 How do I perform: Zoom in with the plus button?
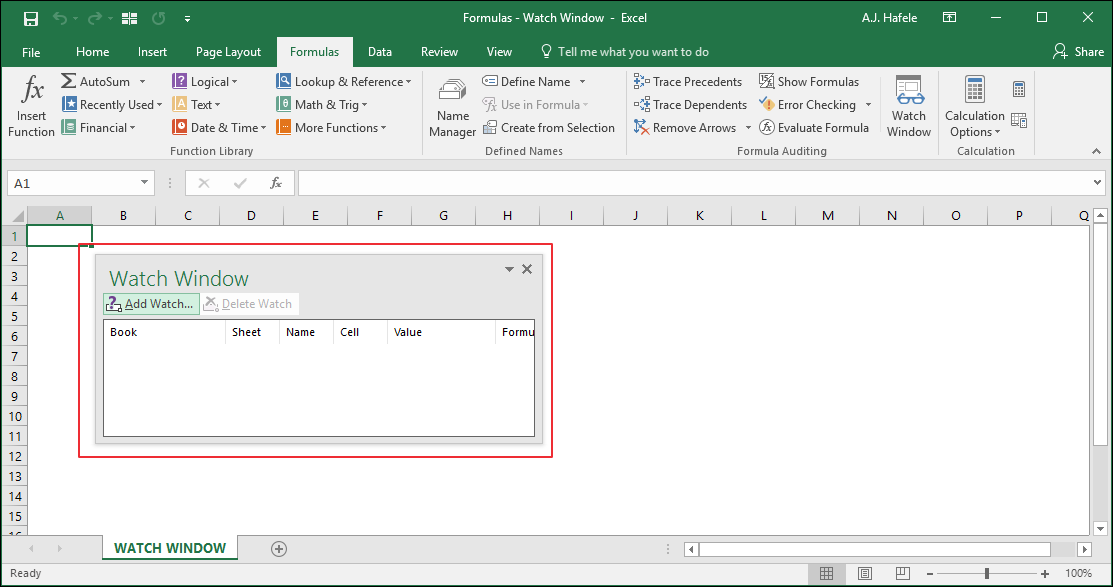click(1045, 573)
